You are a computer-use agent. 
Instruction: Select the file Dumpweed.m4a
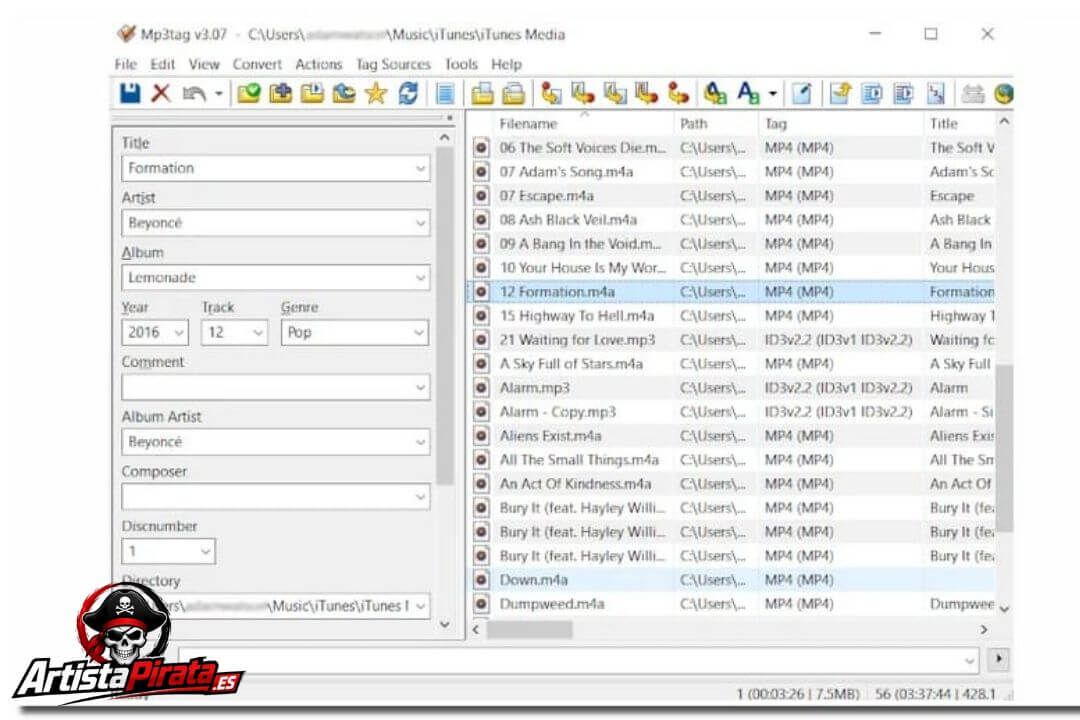click(733, 604)
